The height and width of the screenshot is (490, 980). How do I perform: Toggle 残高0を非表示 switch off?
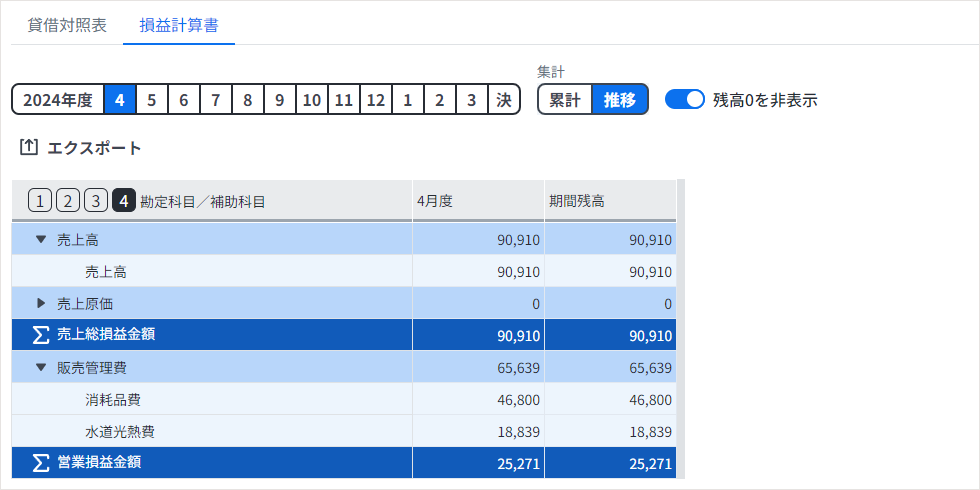tap(685, 100)
